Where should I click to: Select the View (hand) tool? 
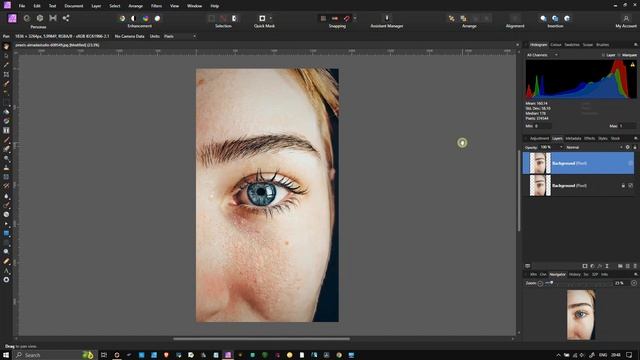pyautogui.click(x=6, y=47)
